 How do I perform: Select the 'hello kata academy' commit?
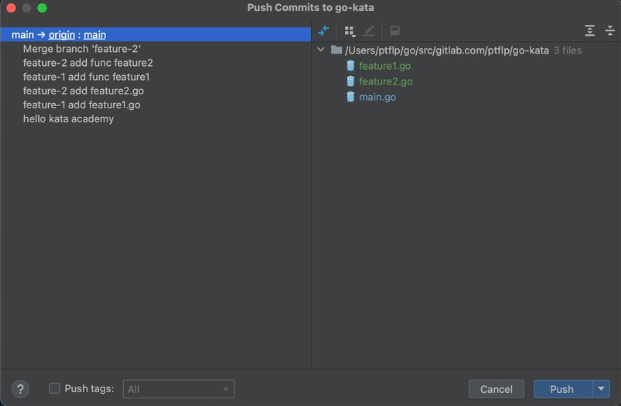pyautogui.click(x=68, y=119)
